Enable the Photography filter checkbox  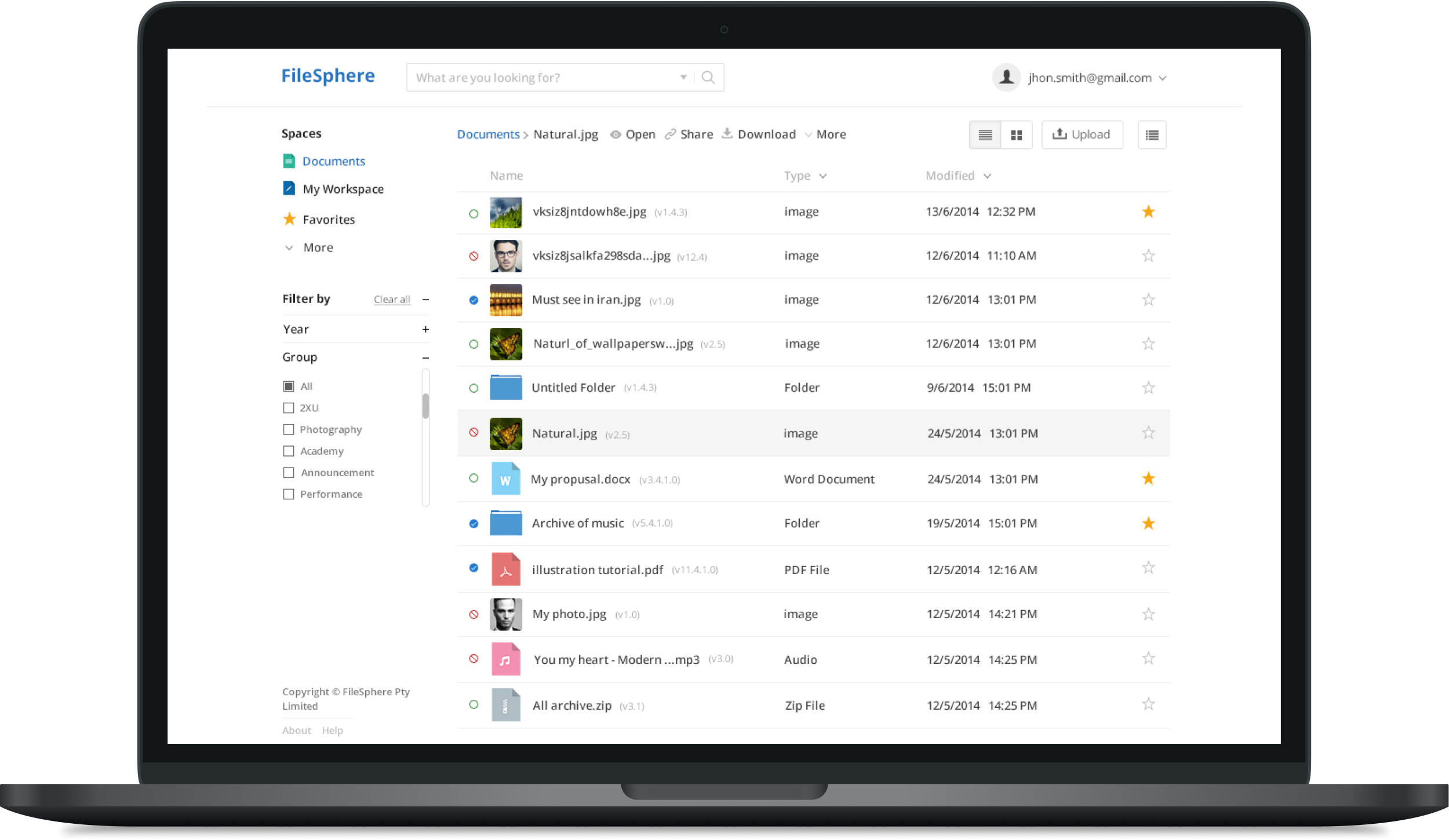(x=289, y=429)
